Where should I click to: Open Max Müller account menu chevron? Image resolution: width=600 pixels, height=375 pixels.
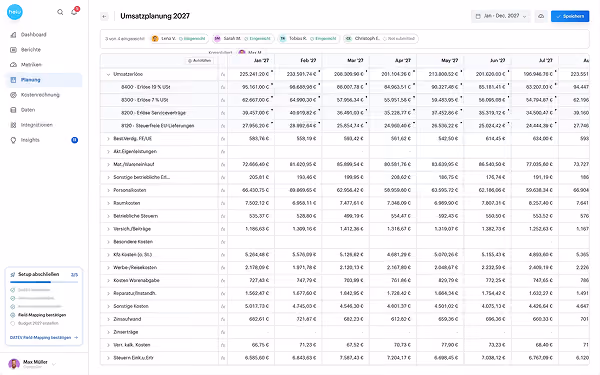(54, 364)
